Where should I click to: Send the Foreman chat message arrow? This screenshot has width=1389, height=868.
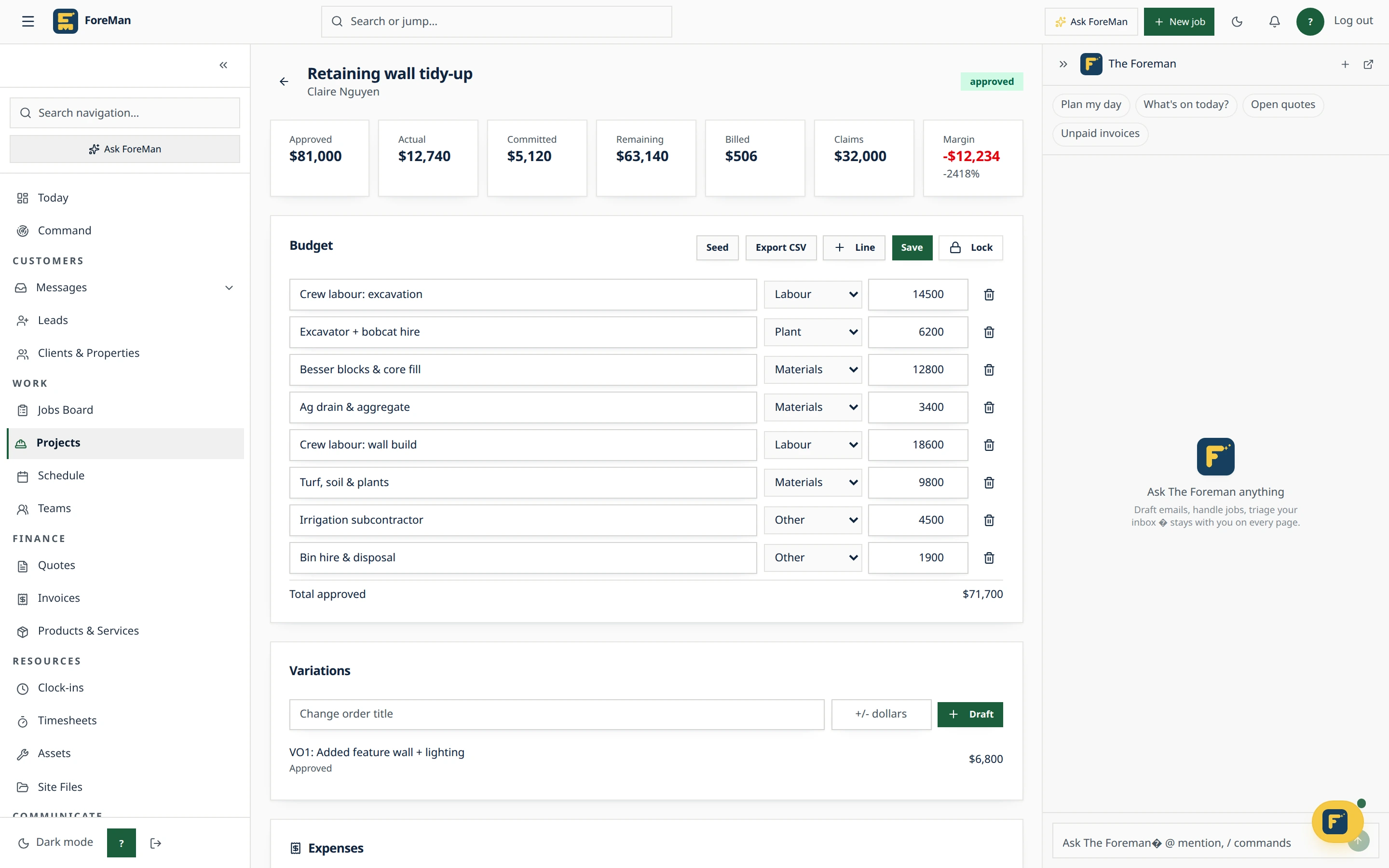pos(1358,841)
